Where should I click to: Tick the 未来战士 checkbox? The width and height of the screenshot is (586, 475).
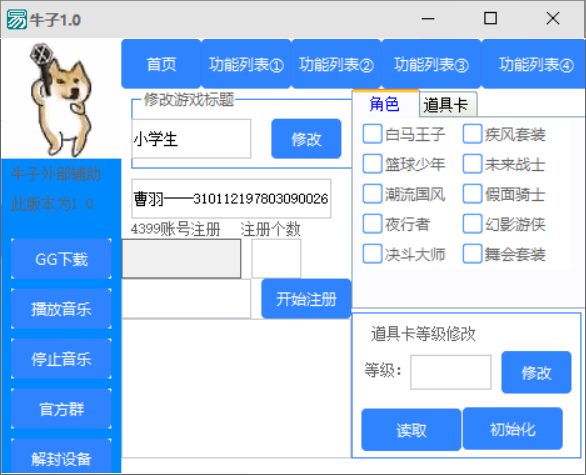[x=472, y=164]
